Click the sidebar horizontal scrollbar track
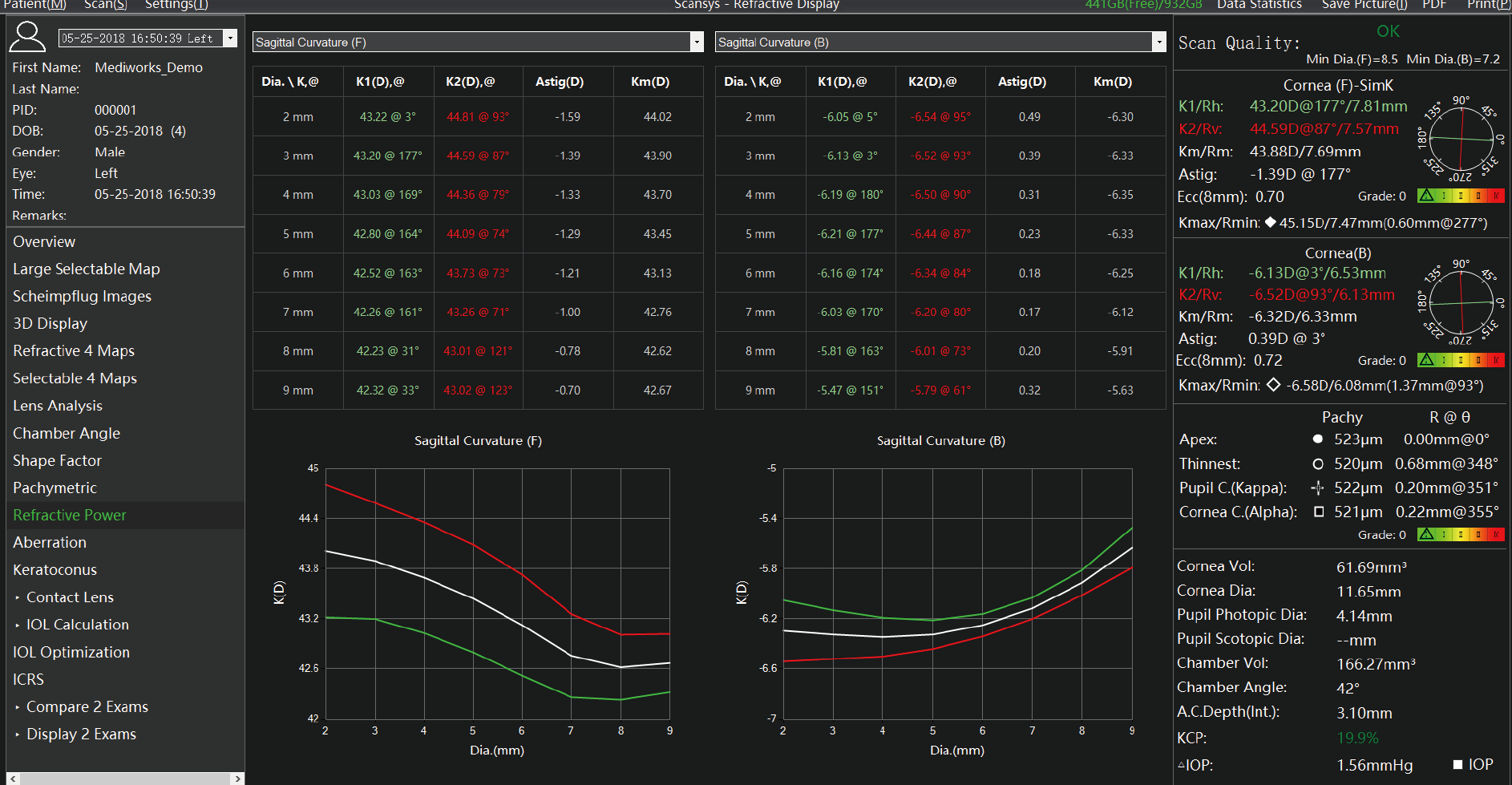 tap(125, 779)
